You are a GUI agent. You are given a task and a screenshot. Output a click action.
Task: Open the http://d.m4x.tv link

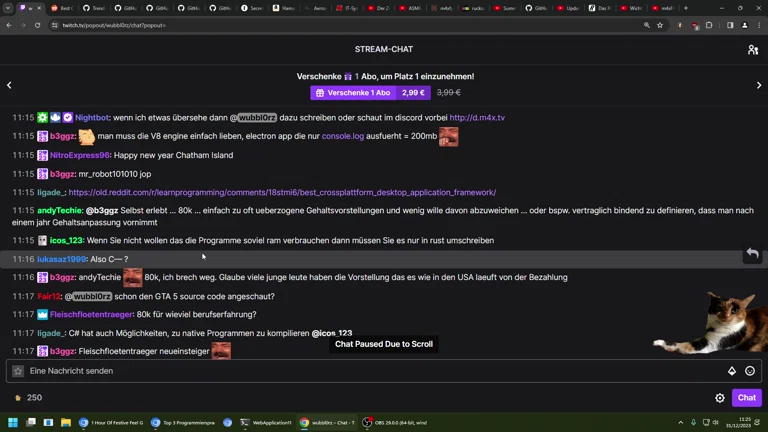pyautogui.click(x=477, y=118)
